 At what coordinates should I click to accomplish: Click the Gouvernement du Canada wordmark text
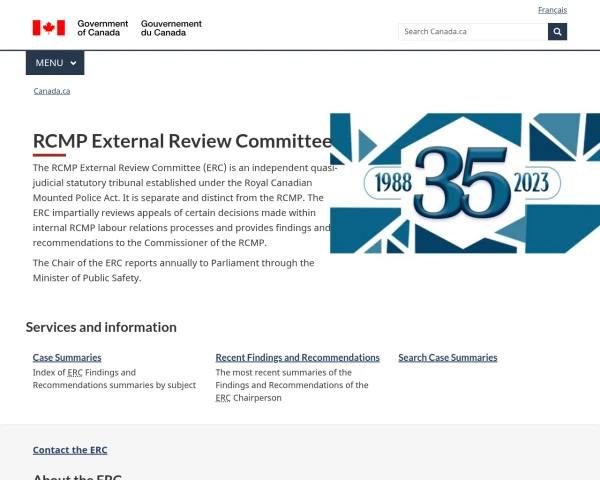[x=171, y=28]
